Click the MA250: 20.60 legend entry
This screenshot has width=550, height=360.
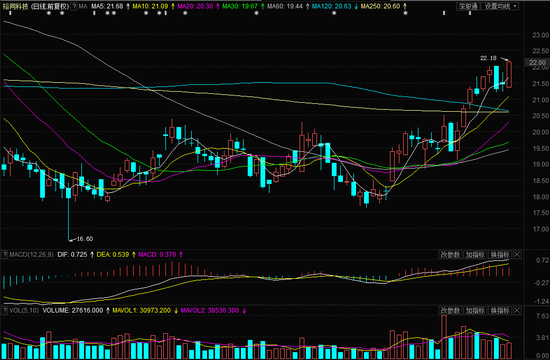pos(380,6)
